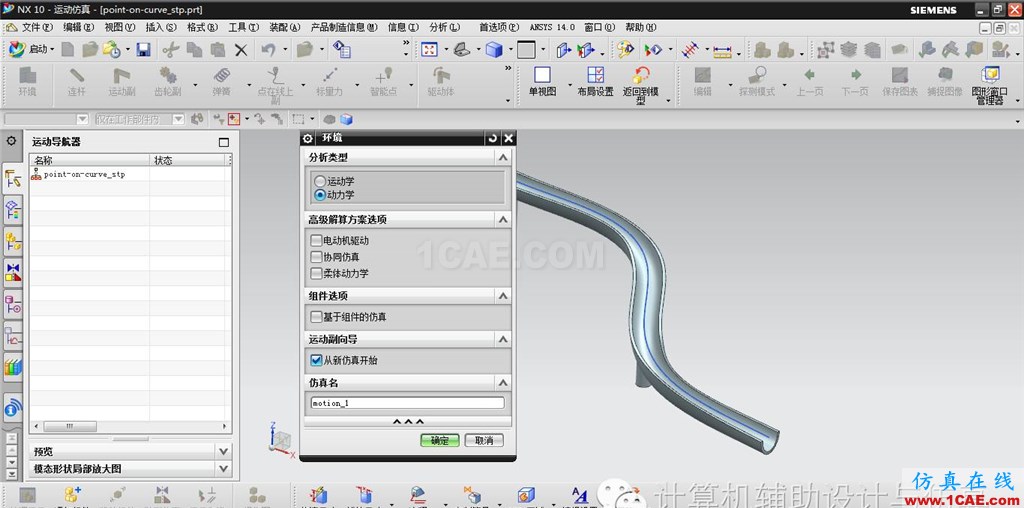Click the object display palette icon
The height and width of the screenshot is (508, 1024).
[626, 50]
